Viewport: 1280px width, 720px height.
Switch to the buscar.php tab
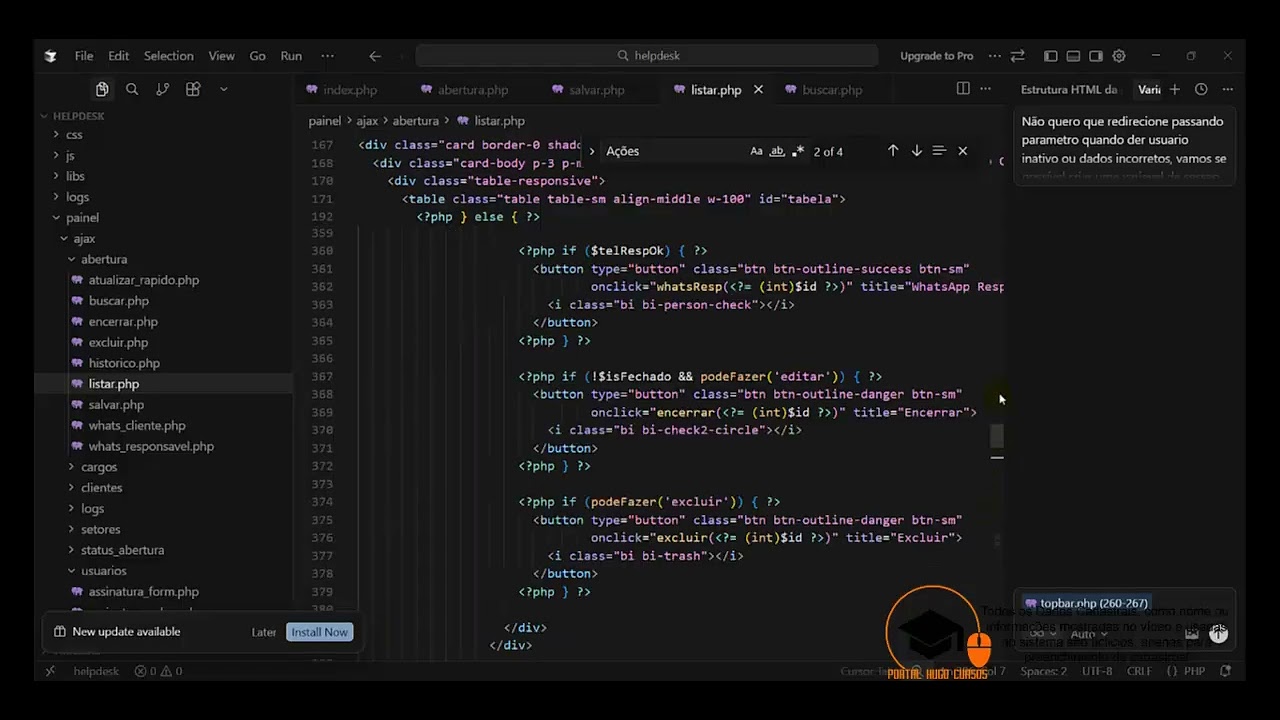click(x=832, y=90)
